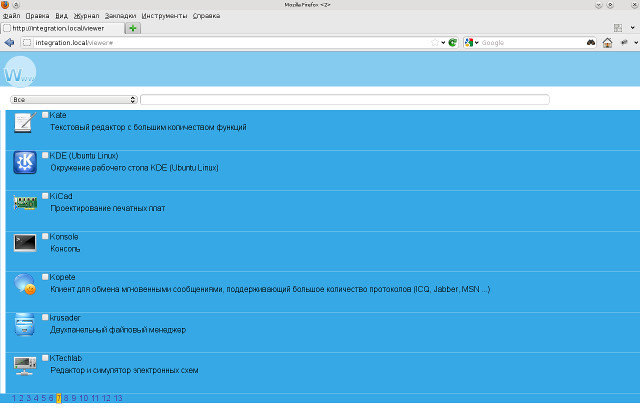This screenshot has width=640, height=411.
Task: Reload the page with green refresh icon
Action: click(x=452, y=42)
